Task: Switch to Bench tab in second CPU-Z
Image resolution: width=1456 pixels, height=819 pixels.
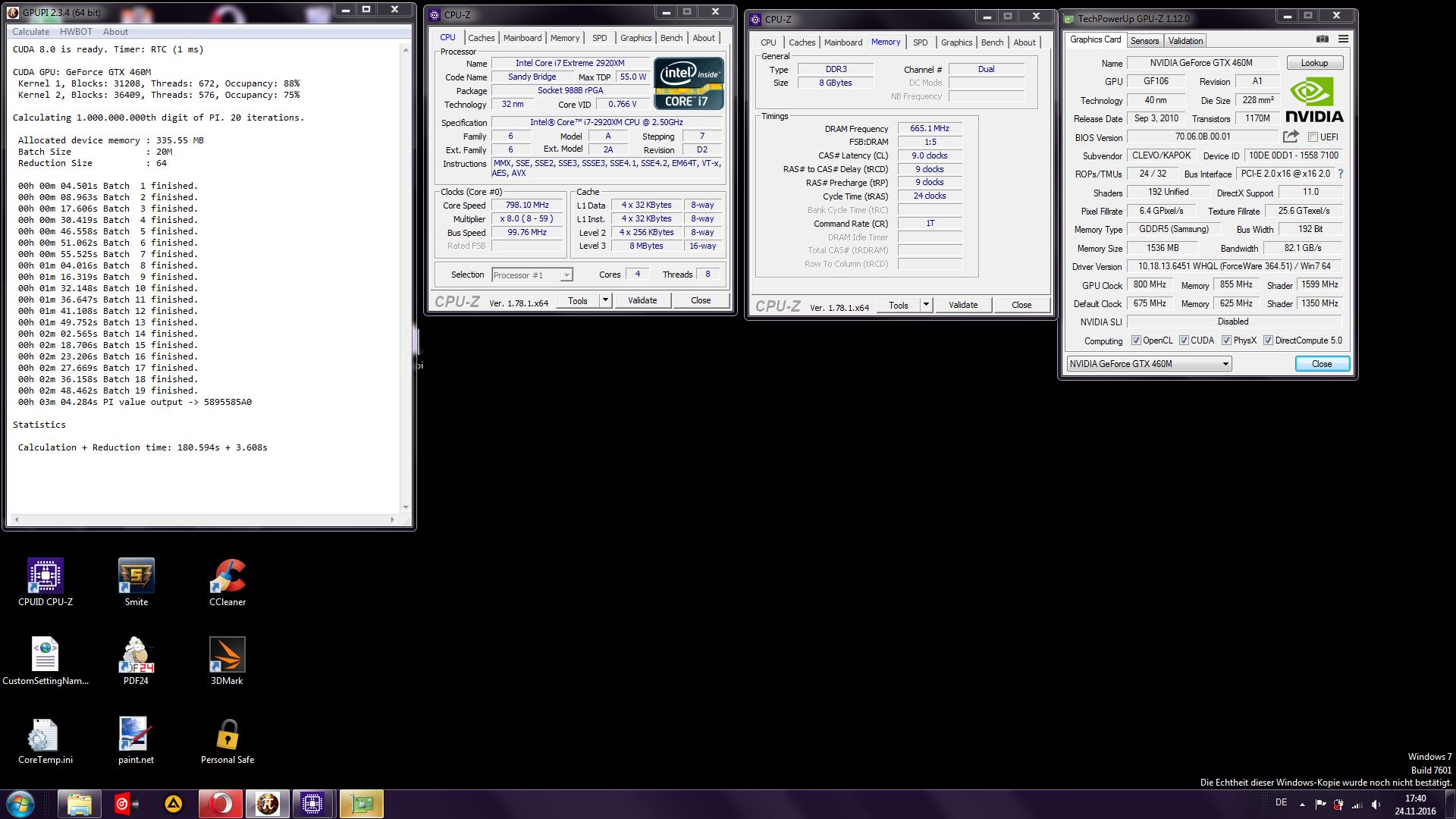Action: 992,42
